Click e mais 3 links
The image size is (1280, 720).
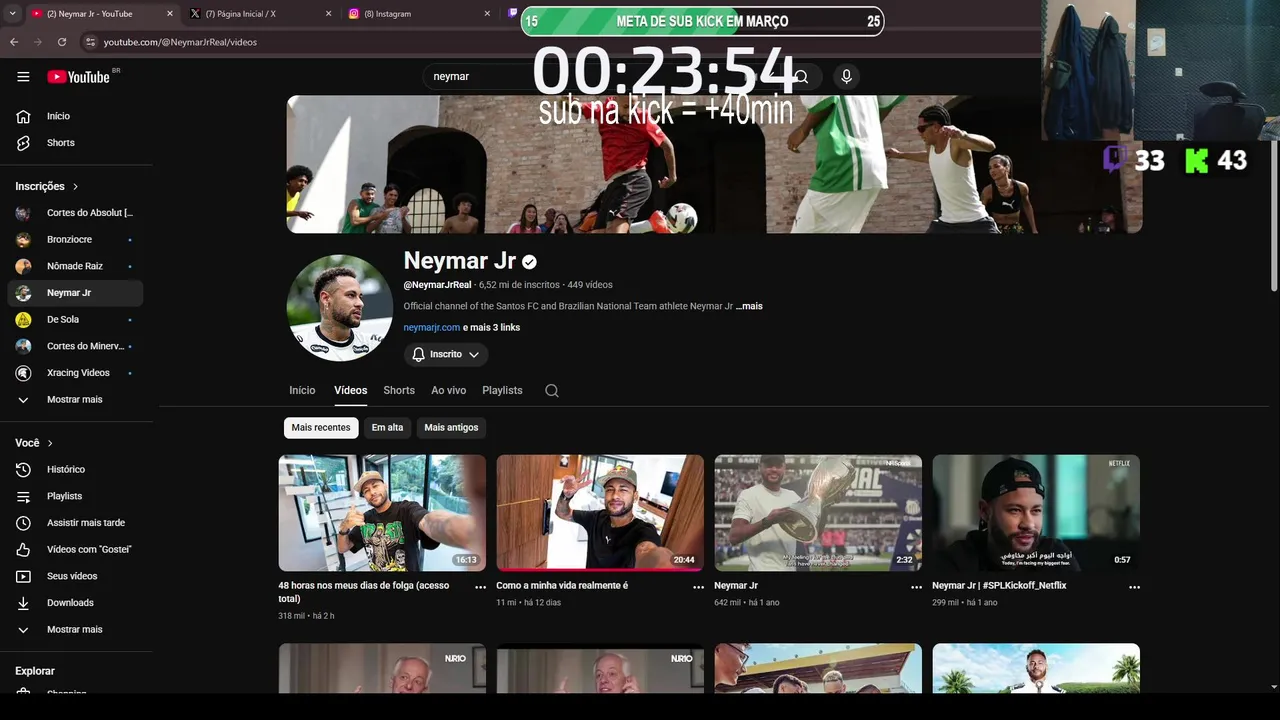(x=491, y=327)
